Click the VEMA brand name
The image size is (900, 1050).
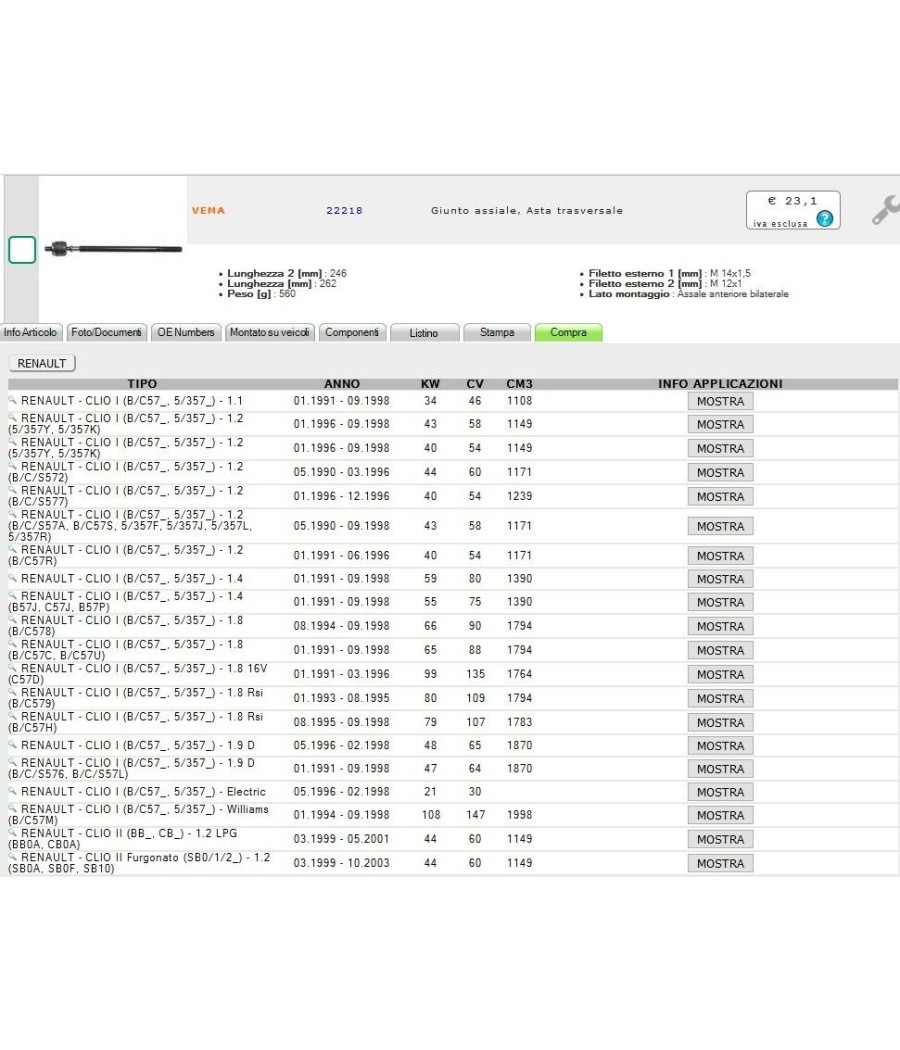coord(208,210)
